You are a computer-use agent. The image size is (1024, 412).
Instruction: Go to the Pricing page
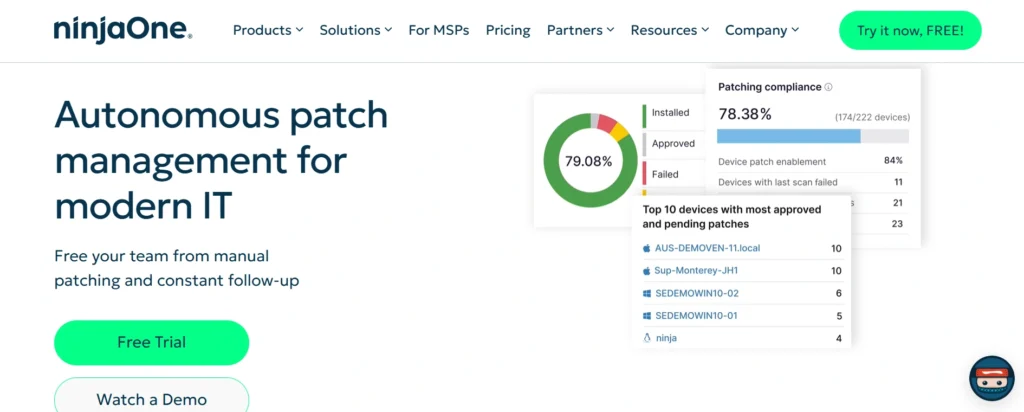(x=508, y=30)
